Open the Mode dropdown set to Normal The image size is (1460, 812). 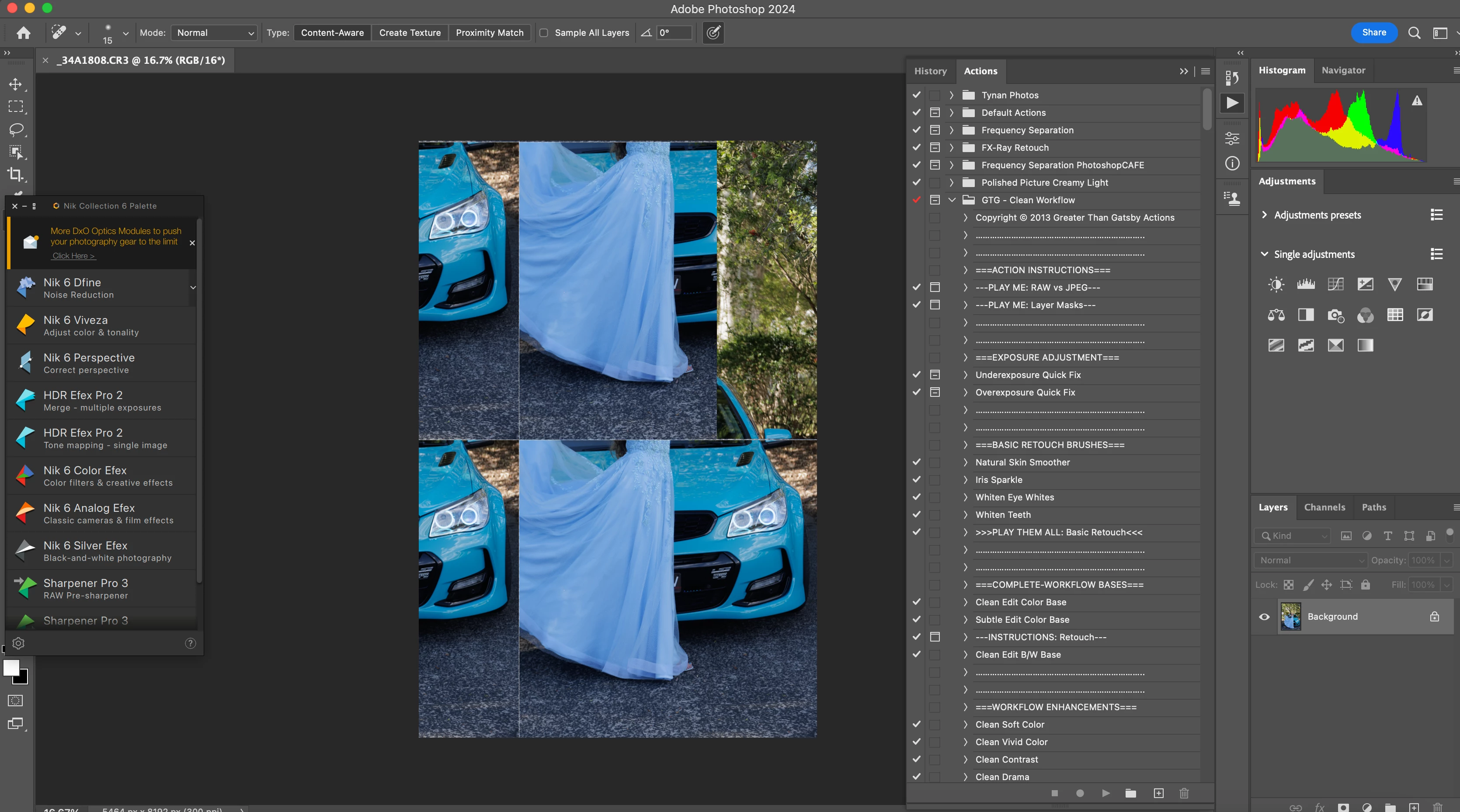click(x=214, y=33)
